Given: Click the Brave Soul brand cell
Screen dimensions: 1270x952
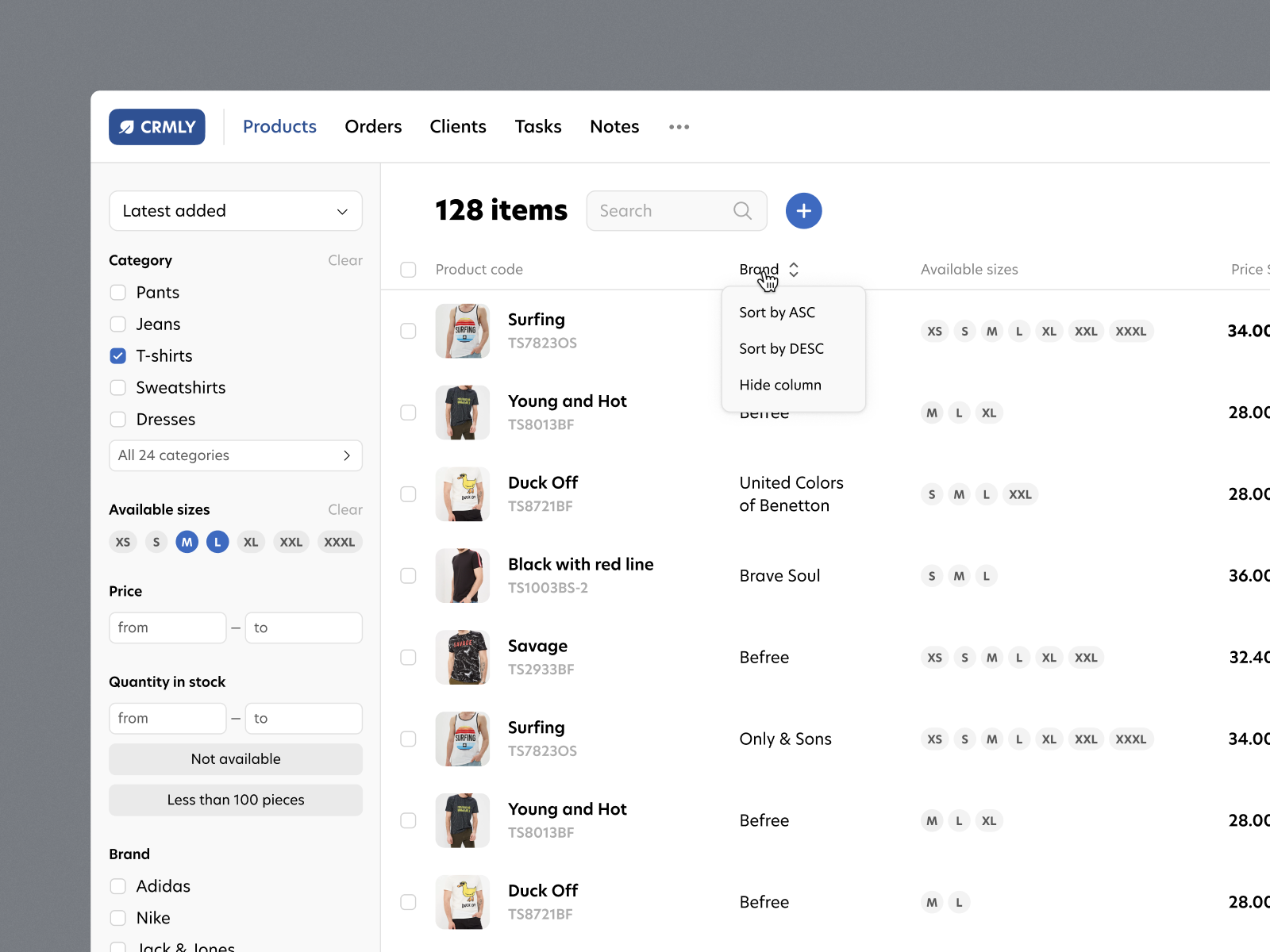Looking at the screenshot, I should click(779, 576).
